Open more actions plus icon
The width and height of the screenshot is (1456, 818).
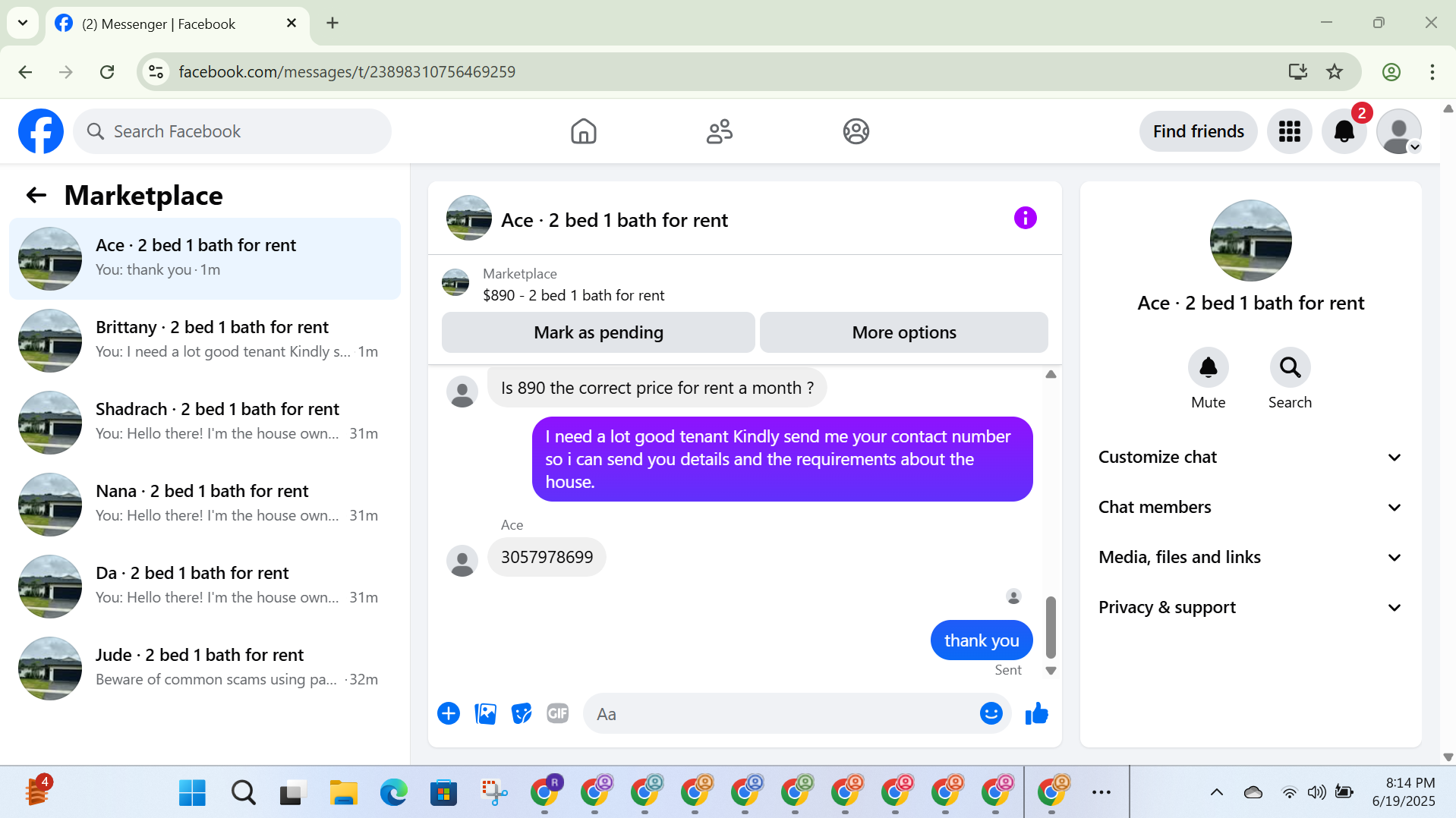[x=449, y=713]
